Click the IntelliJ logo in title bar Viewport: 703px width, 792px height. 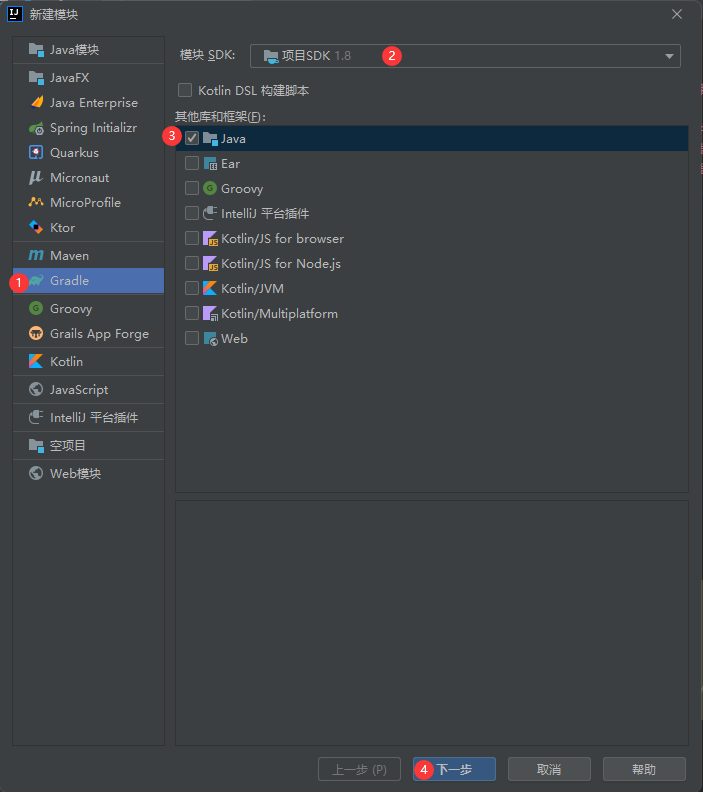pos(15,14)
